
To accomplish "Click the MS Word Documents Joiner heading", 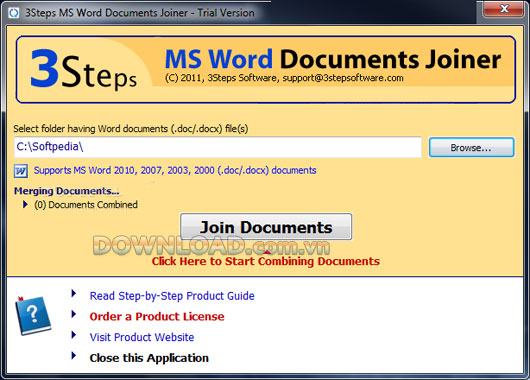I will [333, 59].
